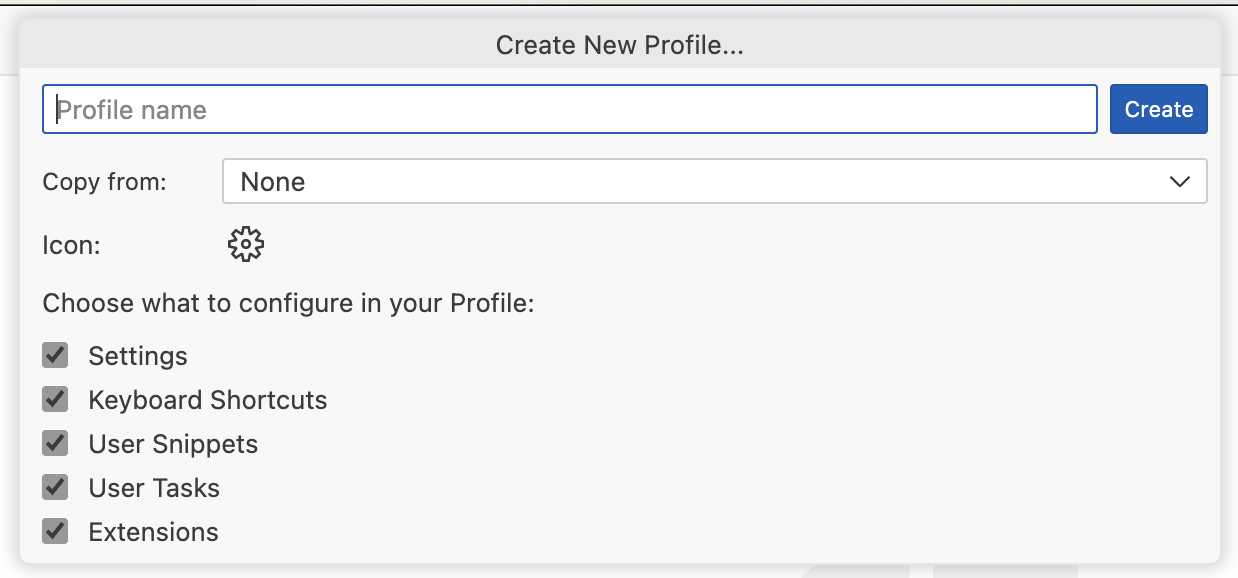
Task: Expand Copy from using the chevron arrow
Action: click(1179, 182)
